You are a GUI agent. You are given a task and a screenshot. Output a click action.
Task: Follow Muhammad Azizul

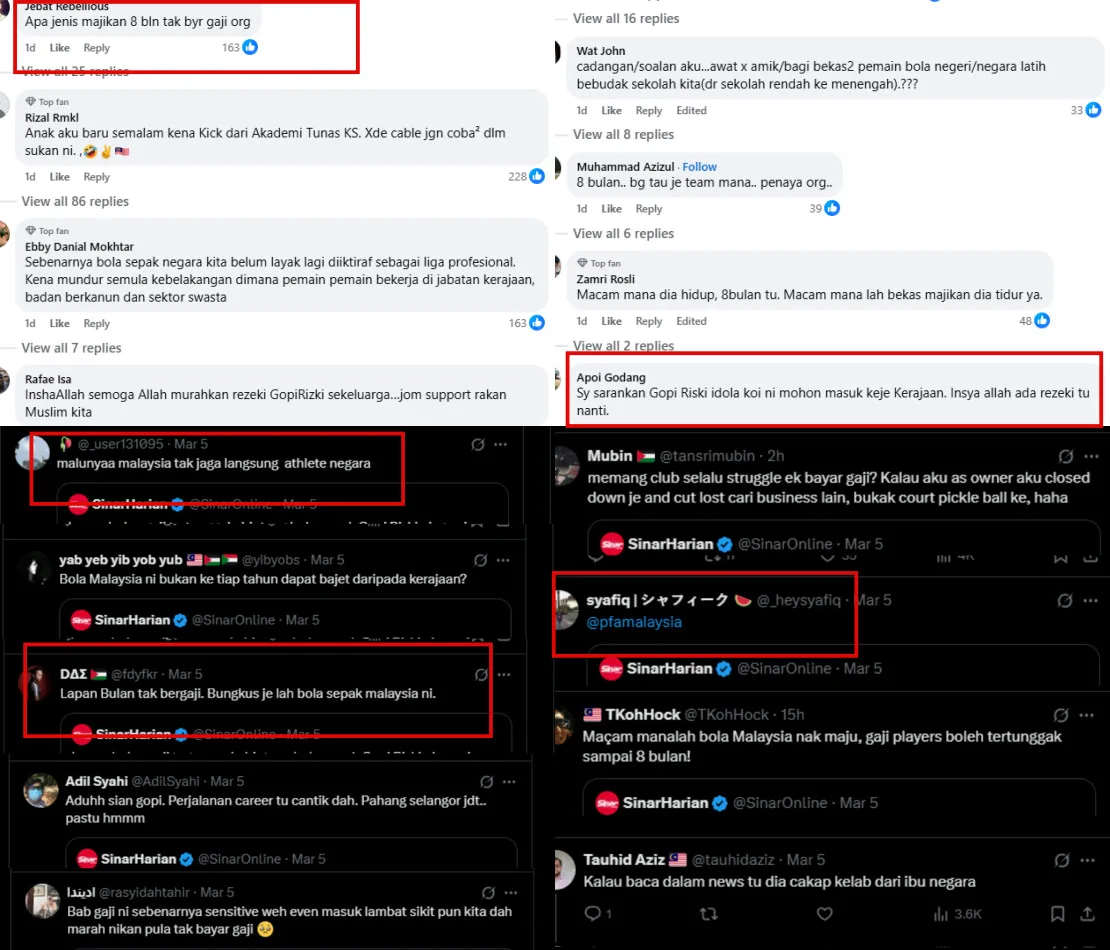coord(699,166)
